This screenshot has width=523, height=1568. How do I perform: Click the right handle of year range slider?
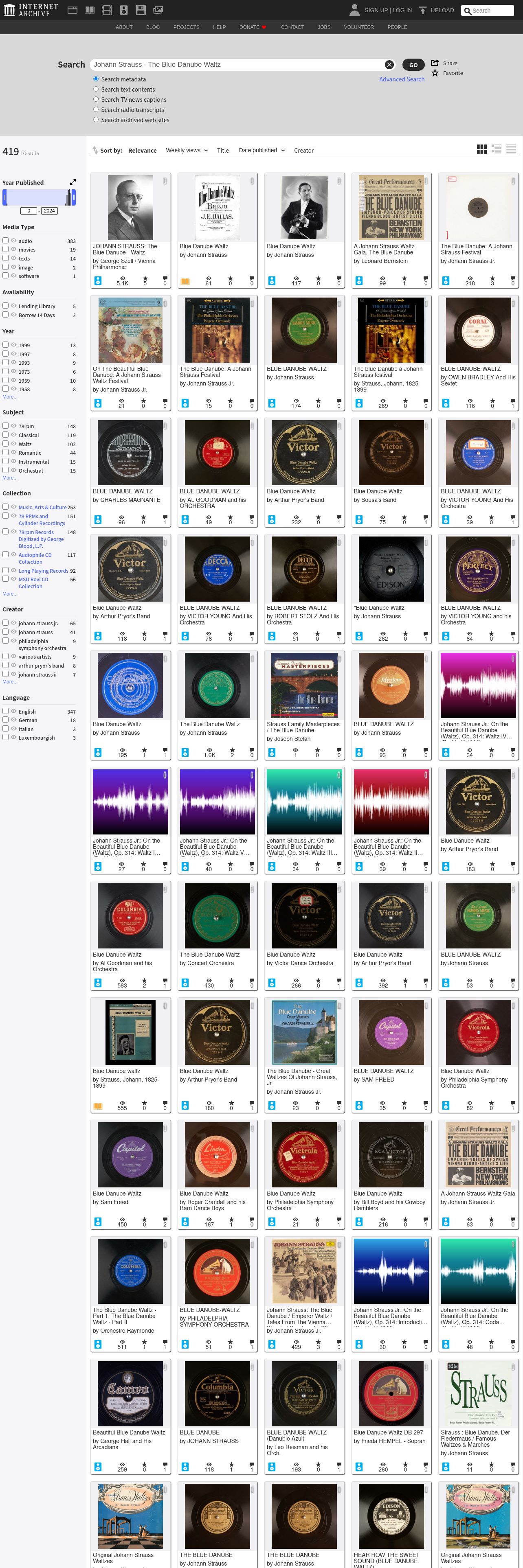click(x=74, y=197)
